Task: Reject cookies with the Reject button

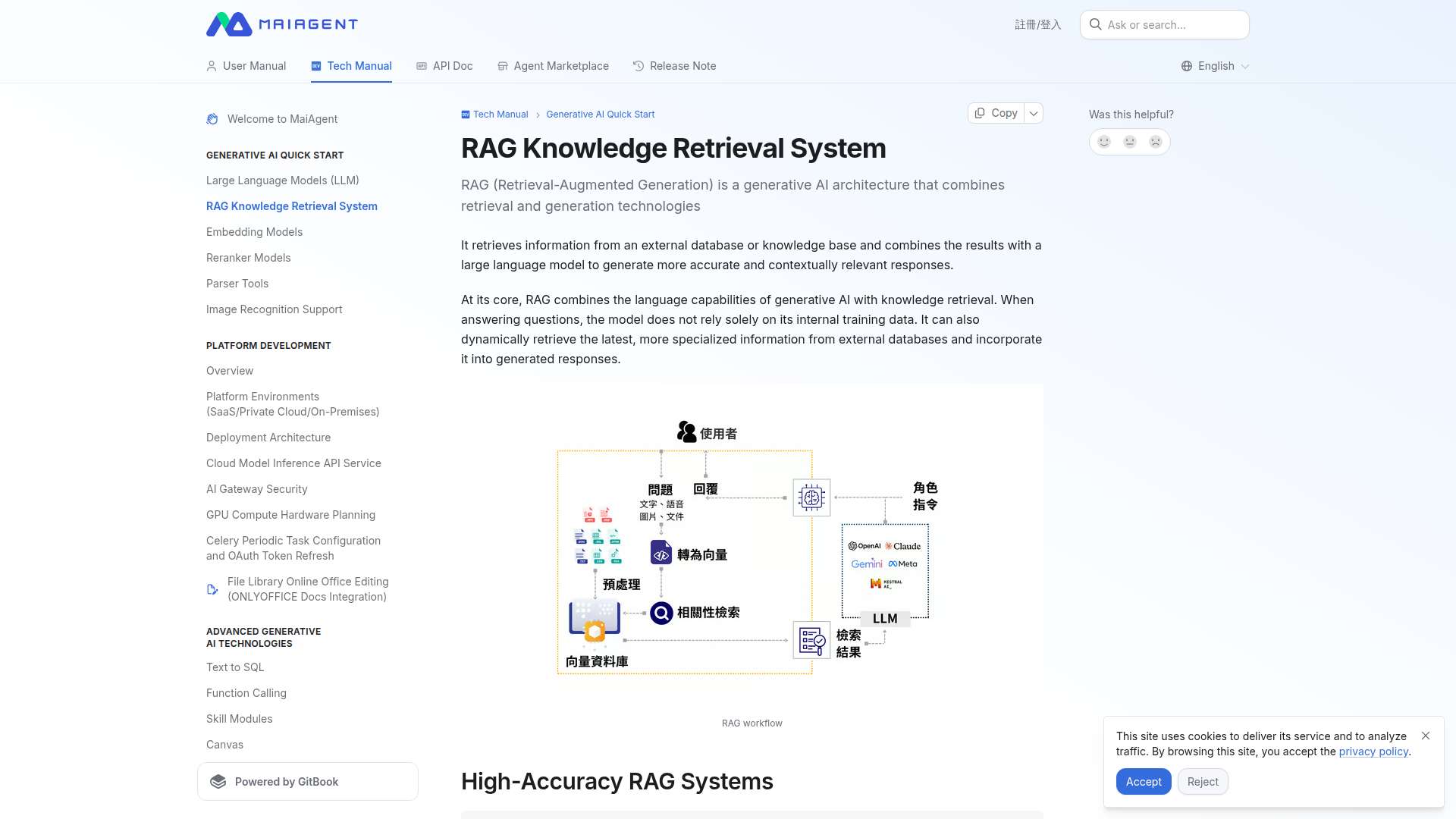Action: pos(1203,782)
